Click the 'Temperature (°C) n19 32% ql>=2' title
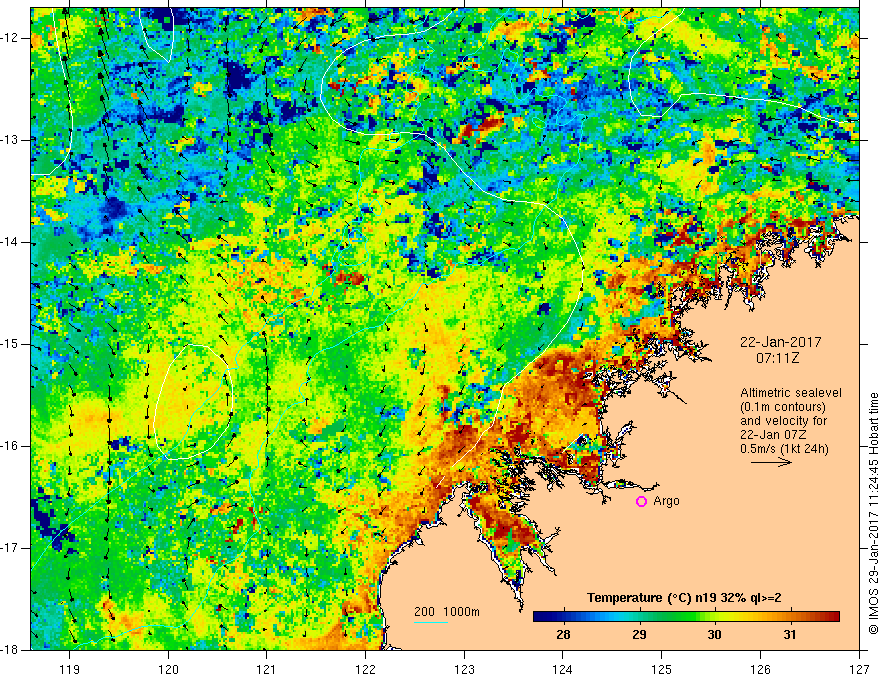The width and height of the screenshot is (880, 680). click(x=684, y=598)
